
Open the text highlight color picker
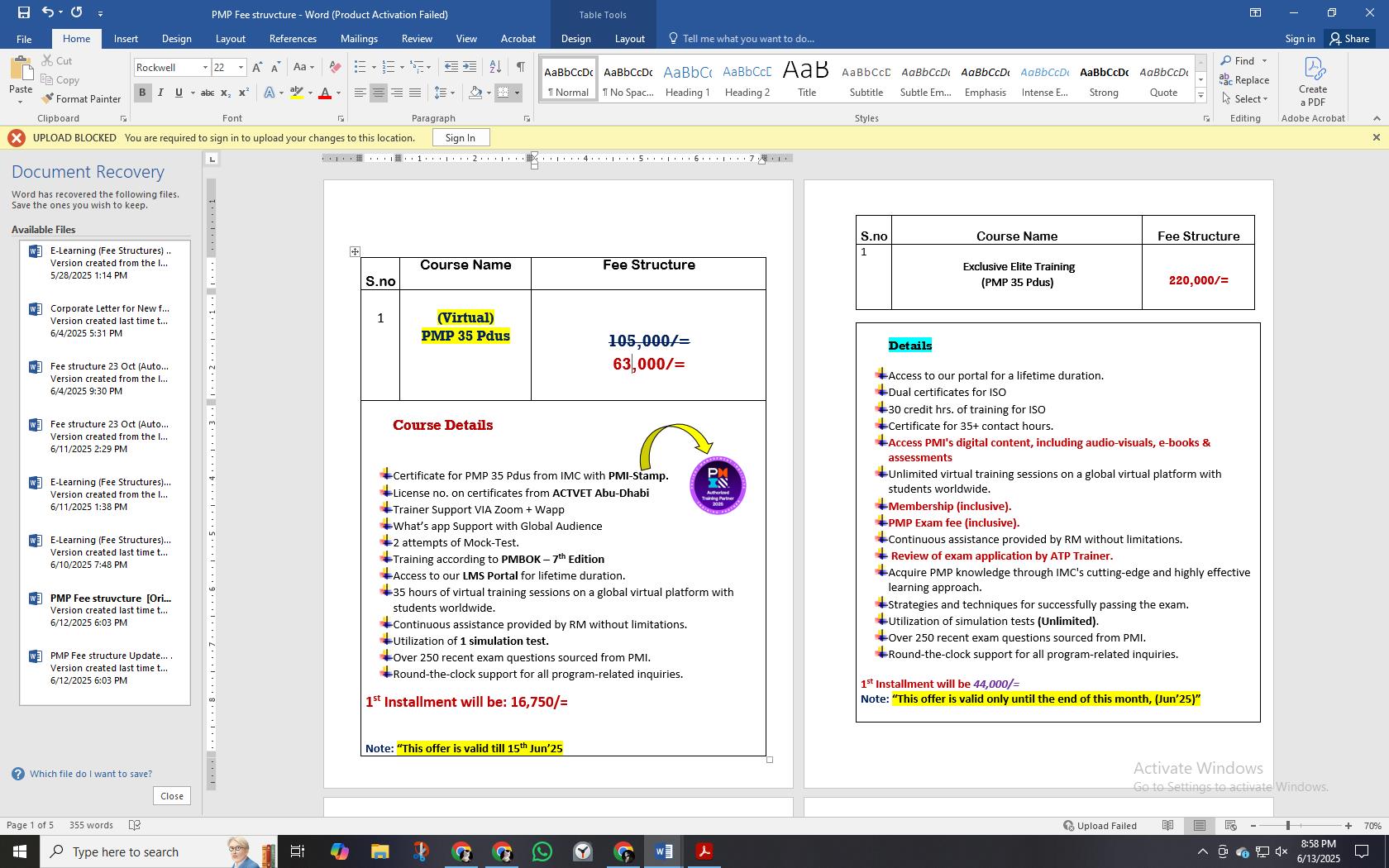310,93
